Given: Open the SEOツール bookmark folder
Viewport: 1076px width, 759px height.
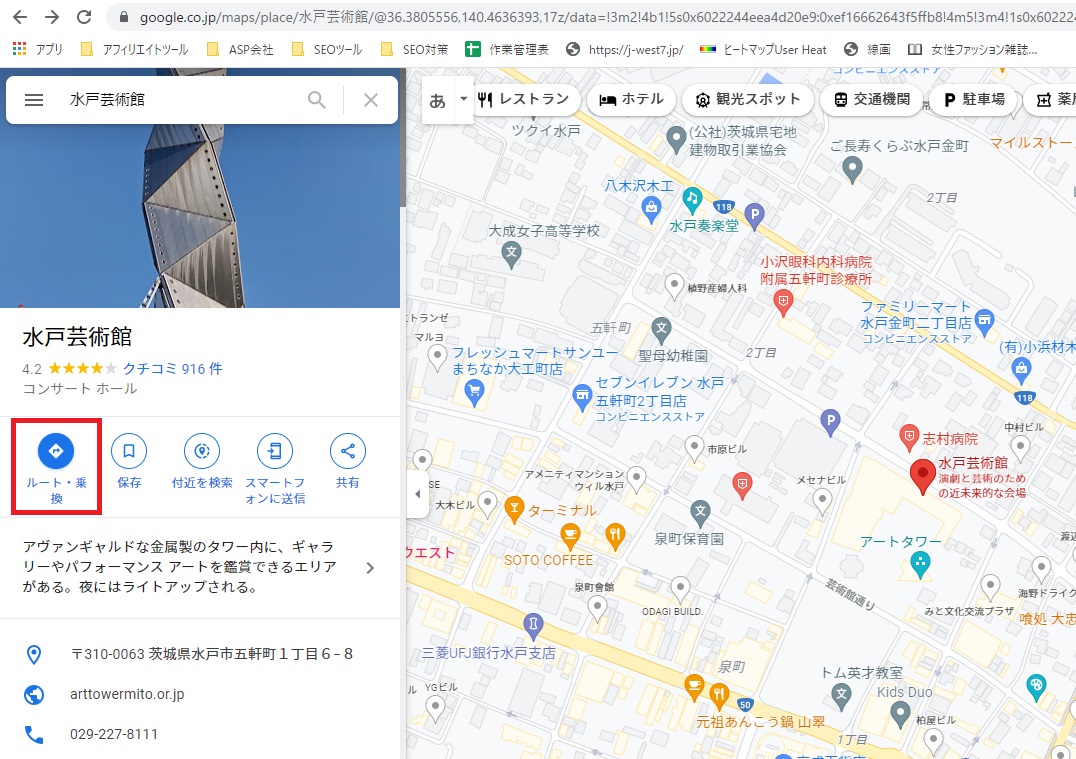Looking at the screenshot, I should point(327,49).
